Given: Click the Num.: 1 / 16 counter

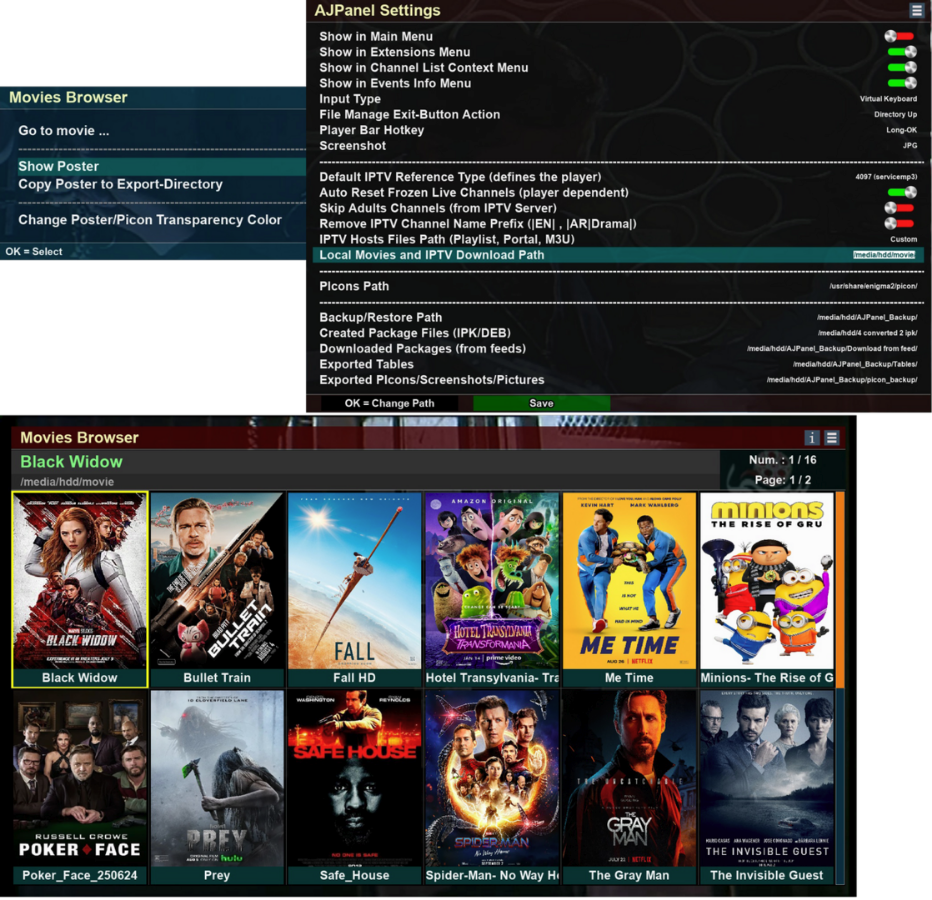Looking at the screenshot, I should pos(782,460).
